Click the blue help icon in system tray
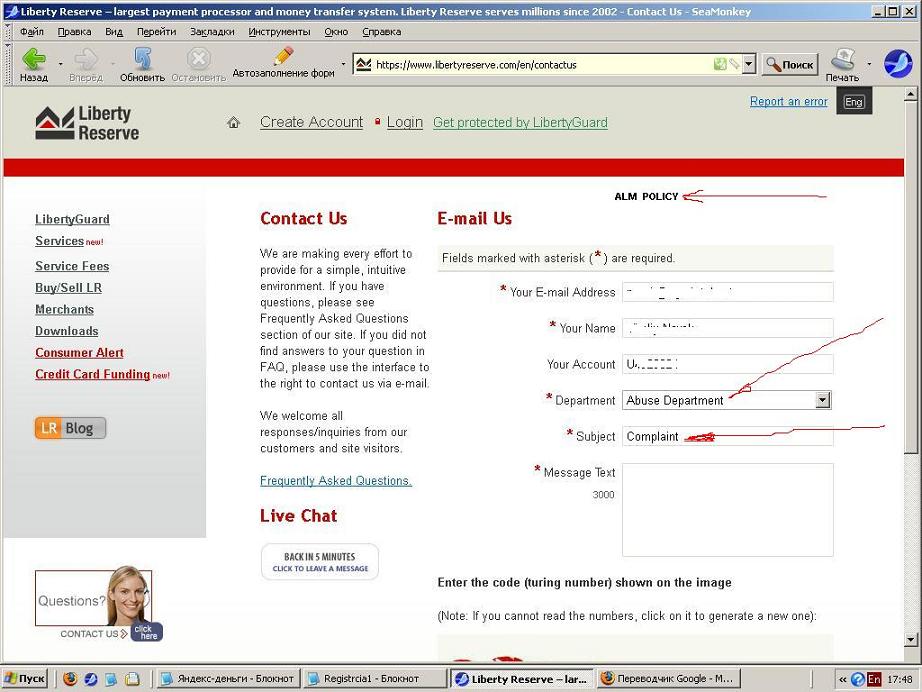The height and width of the screenshot is (692, 922). point(858,680)
